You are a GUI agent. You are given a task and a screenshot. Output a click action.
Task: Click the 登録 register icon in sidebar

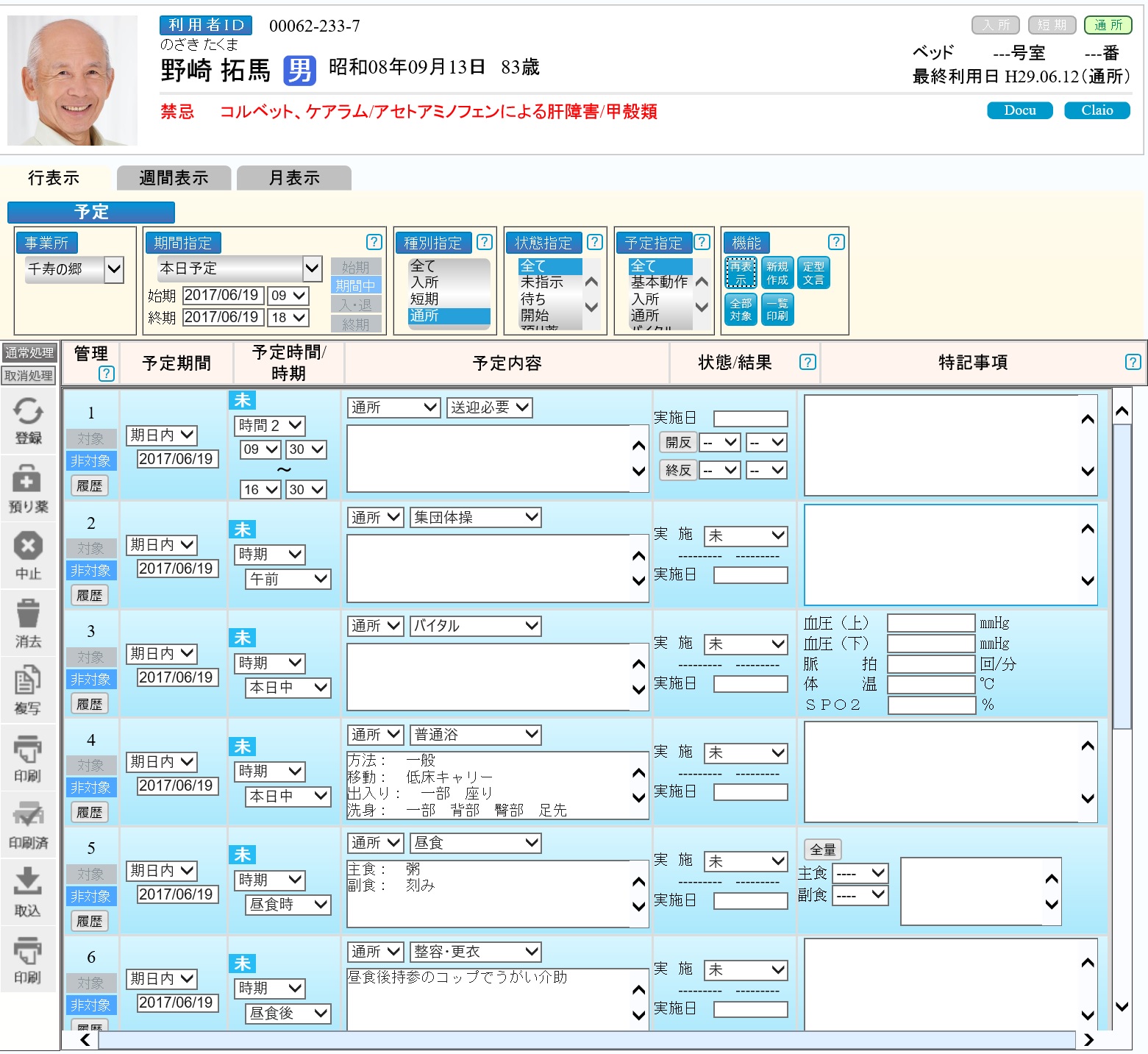point(28,420)
